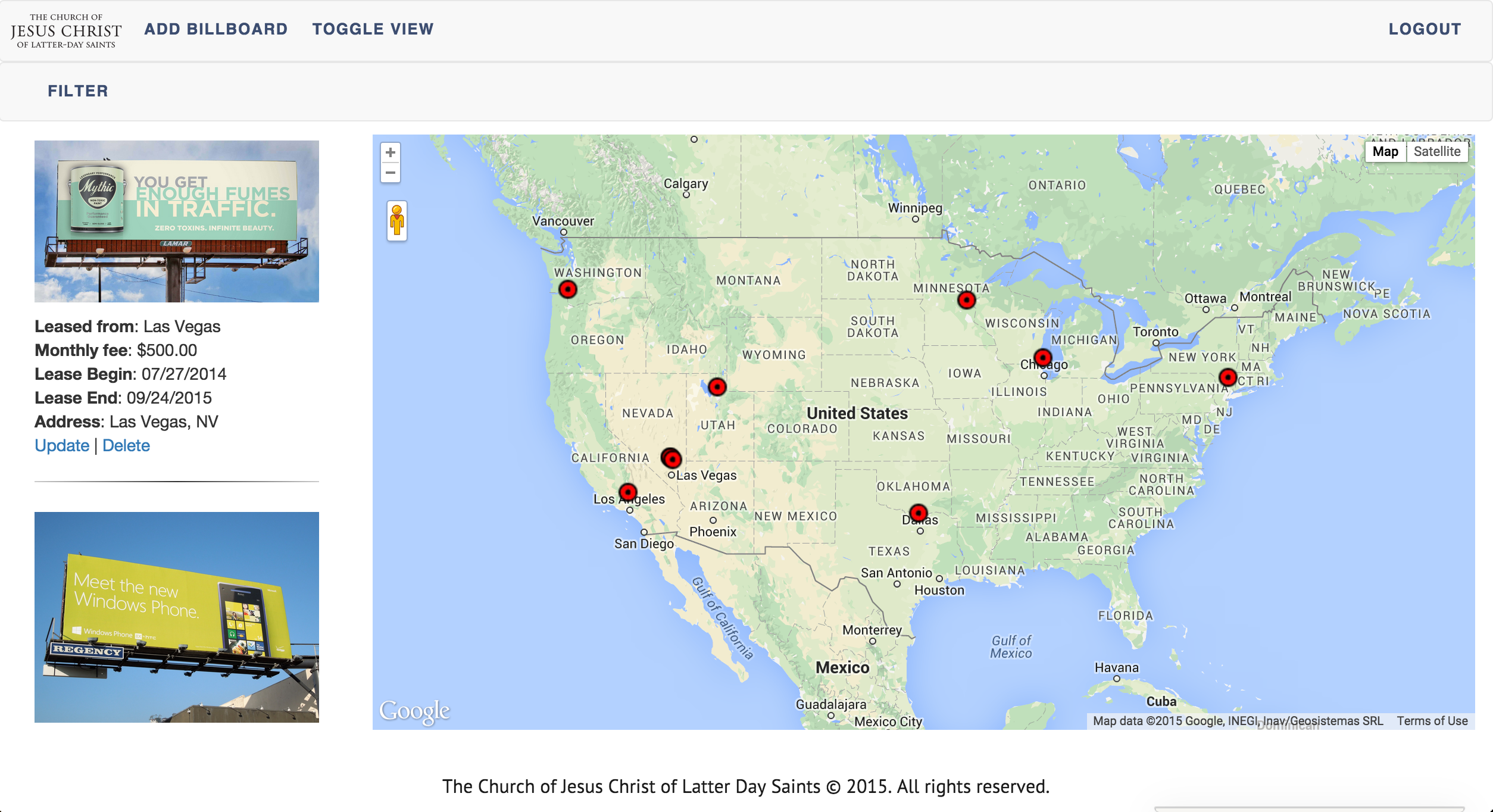Click the Update link for Las Vegas billboard

(x=62, y=445)
